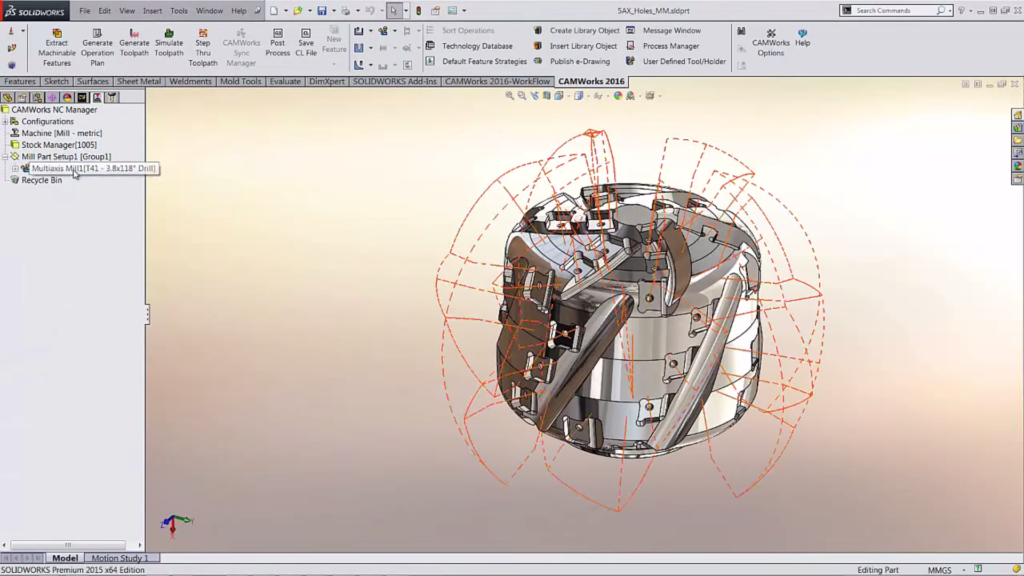Screen dimensions: 1024x576
Task: Open the File menu
Action: [x=85, y=10]
